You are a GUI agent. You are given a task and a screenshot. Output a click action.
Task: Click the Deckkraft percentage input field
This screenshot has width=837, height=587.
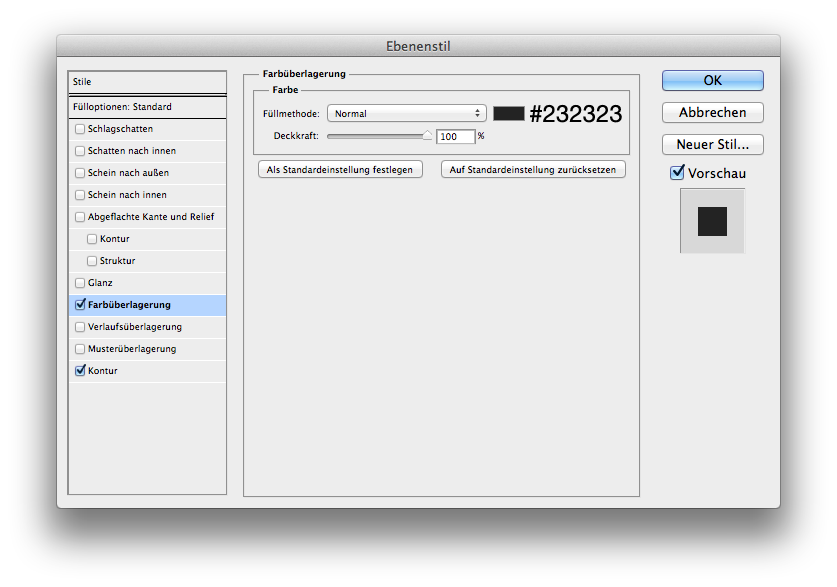coord(455,136)
